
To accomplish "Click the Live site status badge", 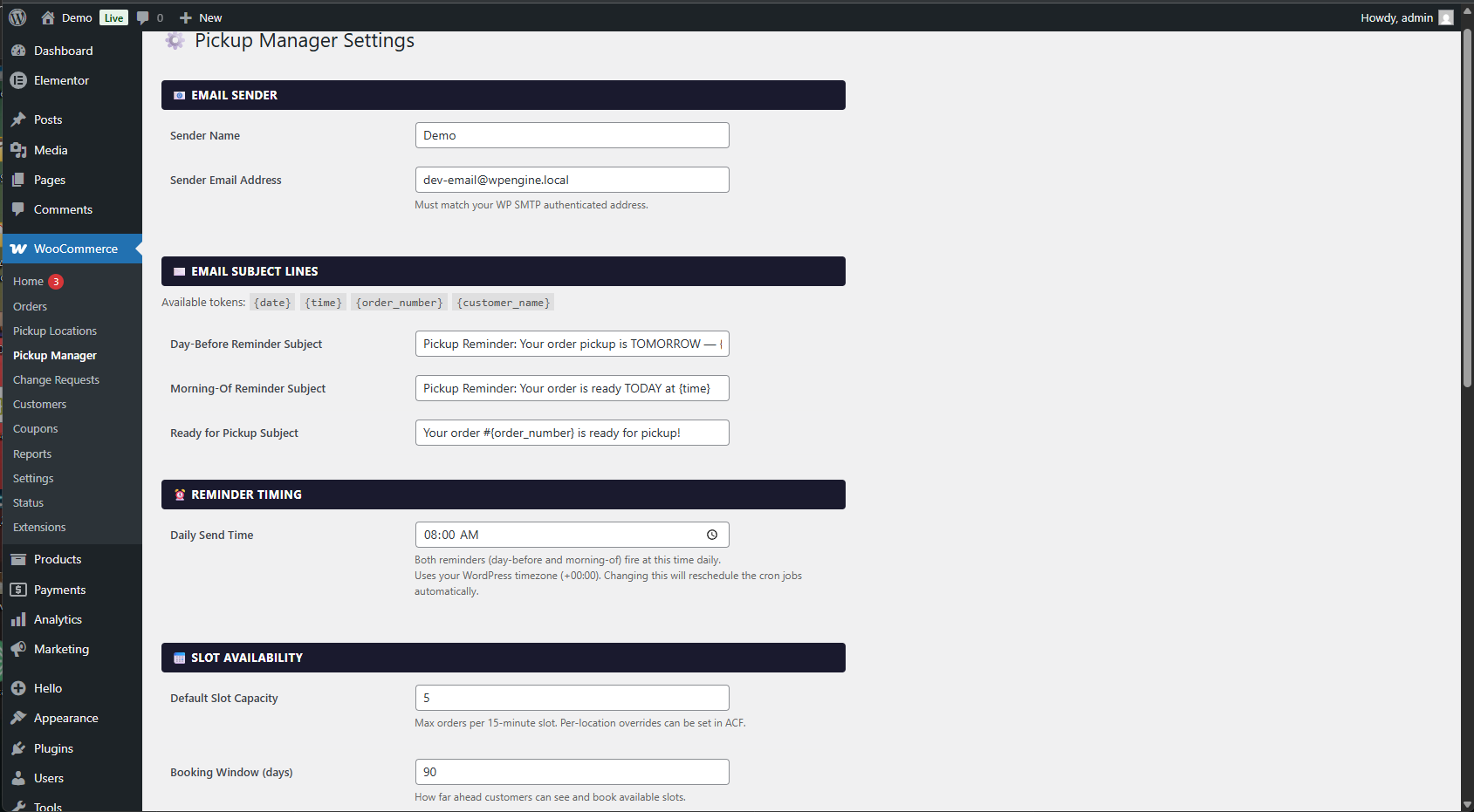I will (113, 17).
